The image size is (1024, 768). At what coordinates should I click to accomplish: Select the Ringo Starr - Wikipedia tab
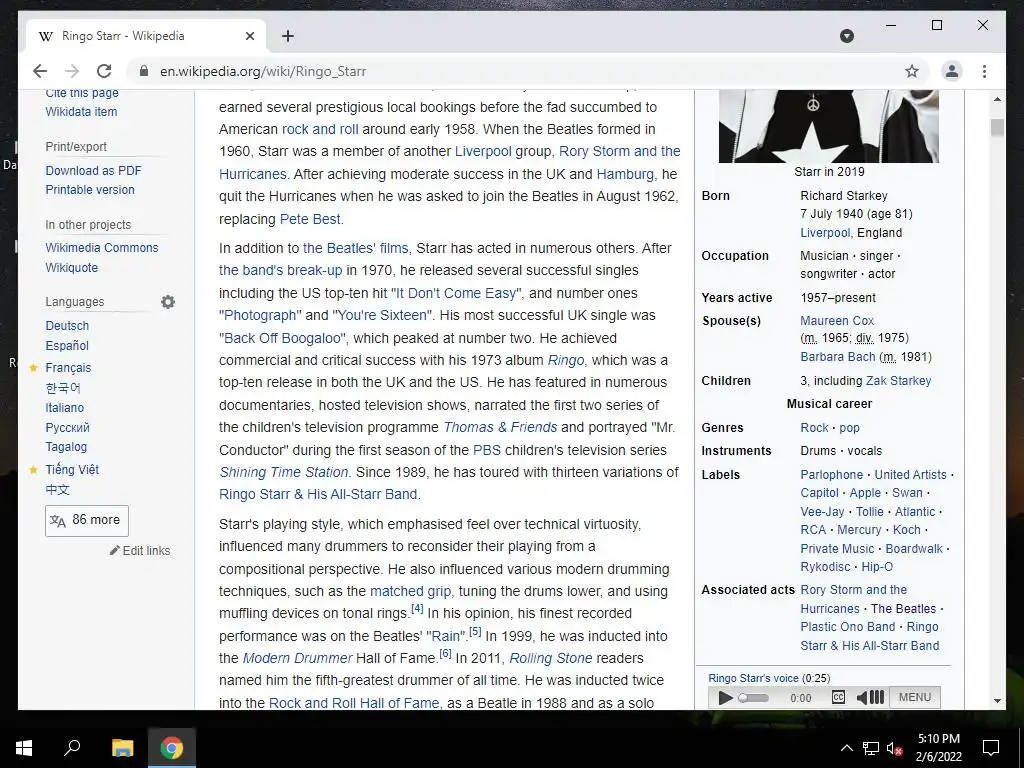point(146,36)
